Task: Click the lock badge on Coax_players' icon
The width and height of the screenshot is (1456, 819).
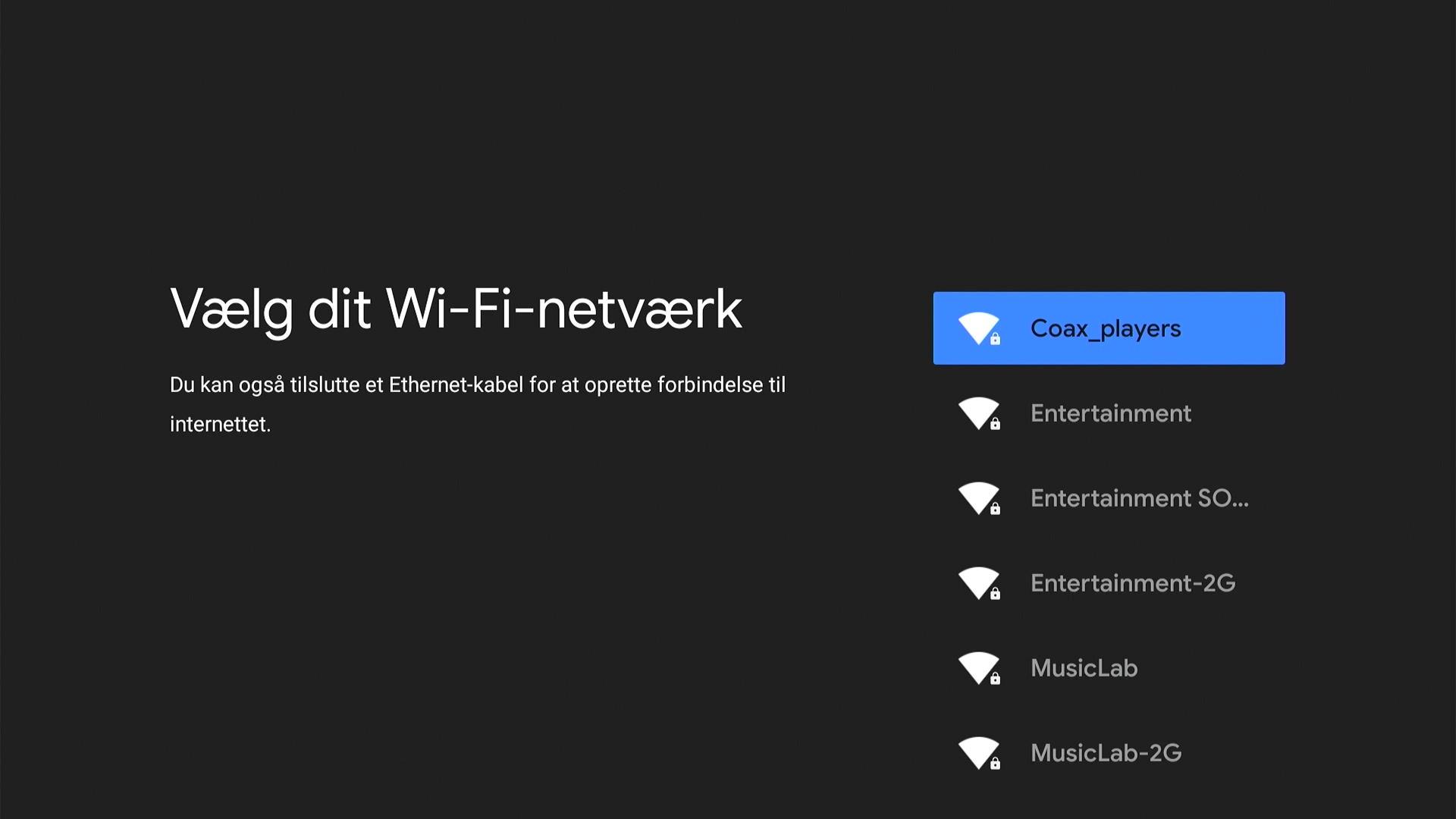Action: tap(995, 340)
